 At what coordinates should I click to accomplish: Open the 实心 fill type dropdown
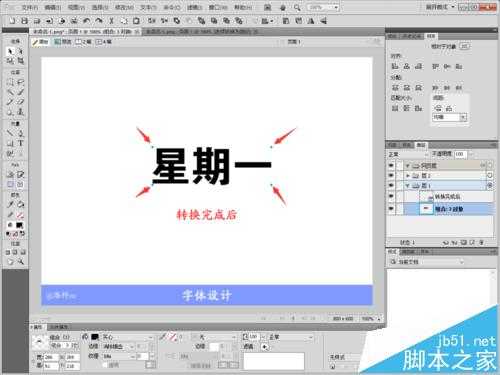(127, 337)
